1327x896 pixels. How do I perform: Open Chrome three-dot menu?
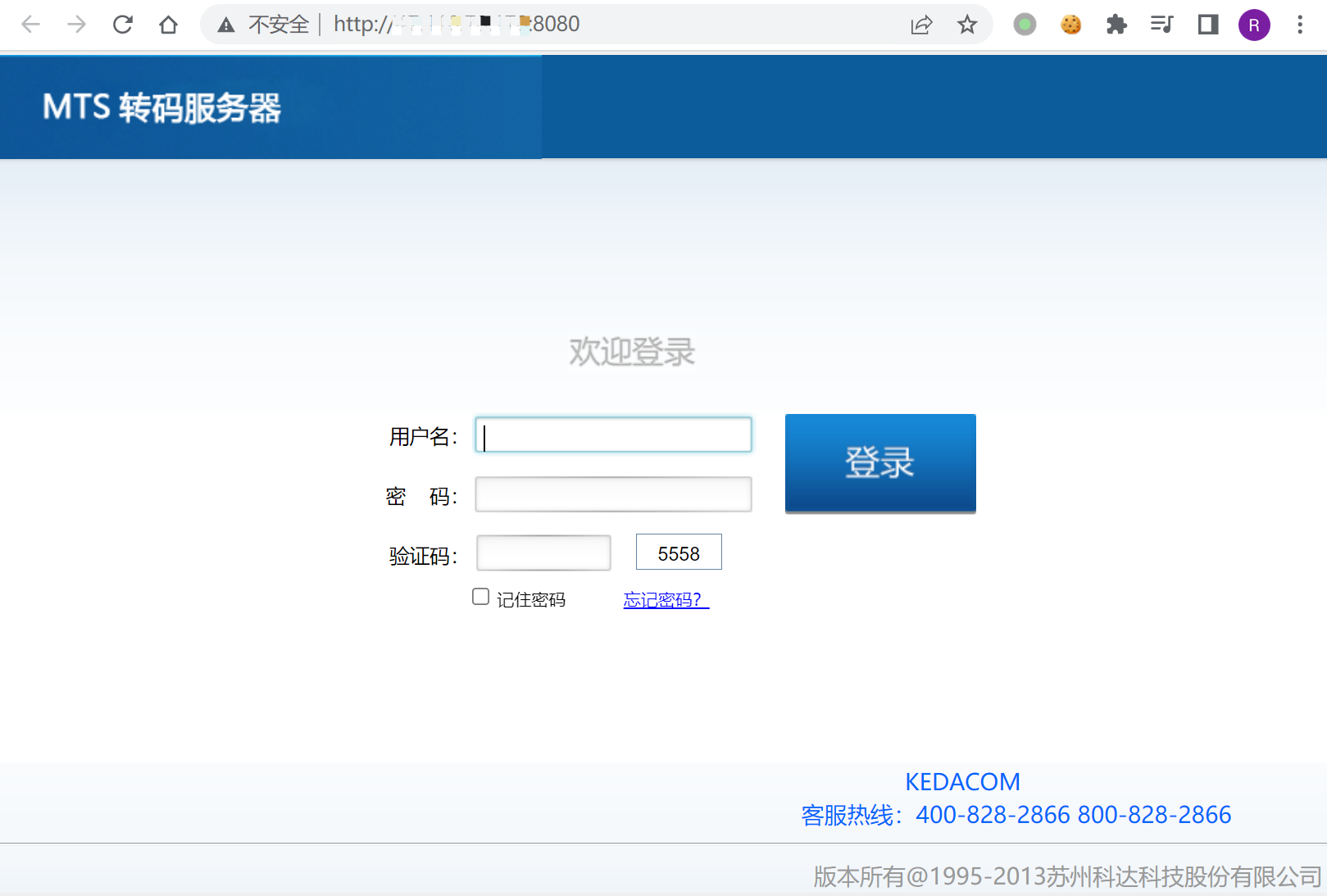[x=1300, y=25]
